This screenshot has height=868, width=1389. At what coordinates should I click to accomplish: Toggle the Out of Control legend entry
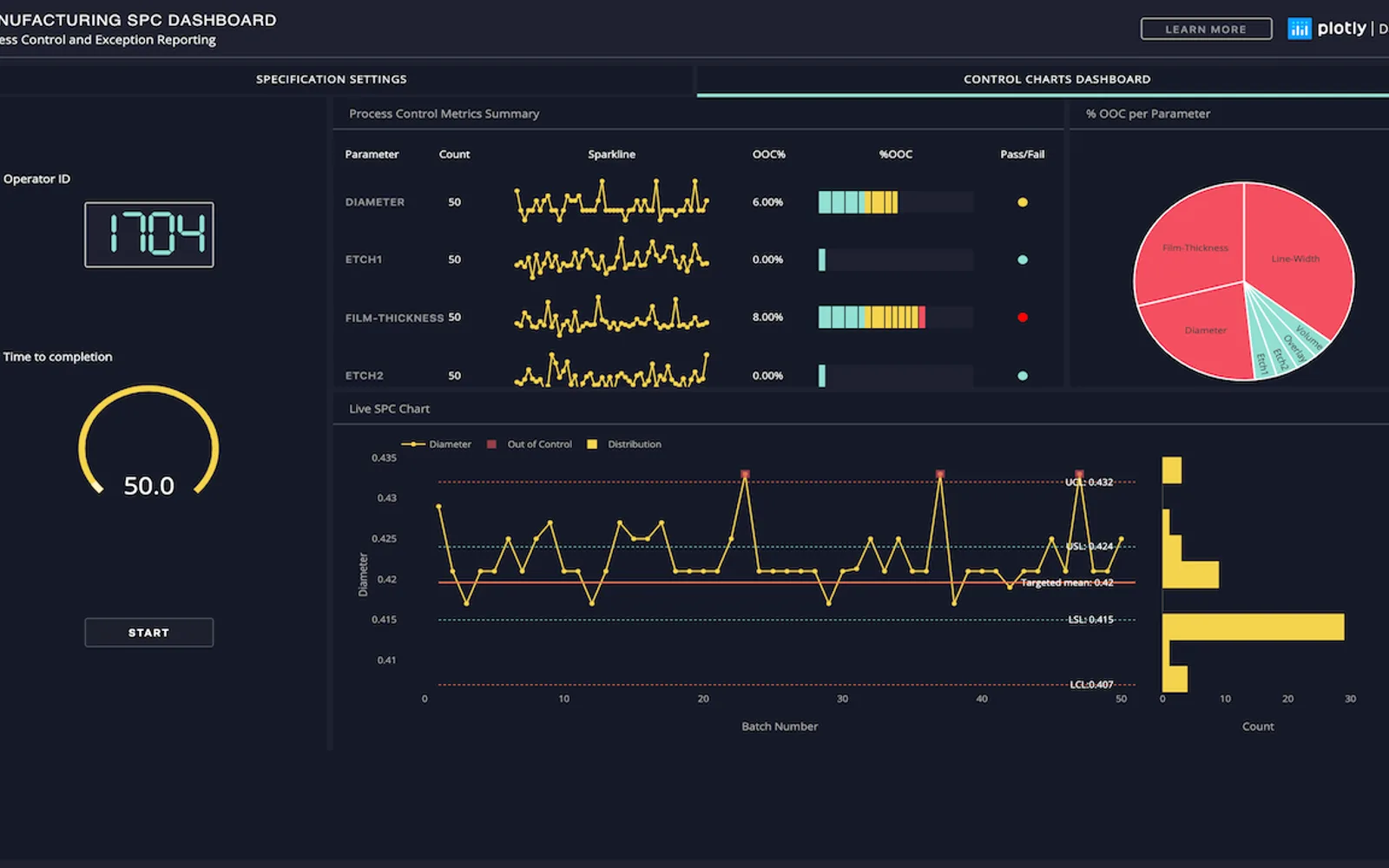[530, 444]
